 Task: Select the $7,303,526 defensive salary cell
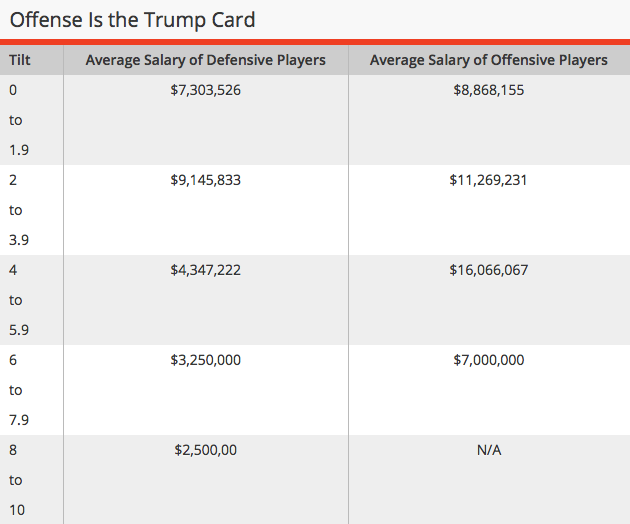[205, 90]
